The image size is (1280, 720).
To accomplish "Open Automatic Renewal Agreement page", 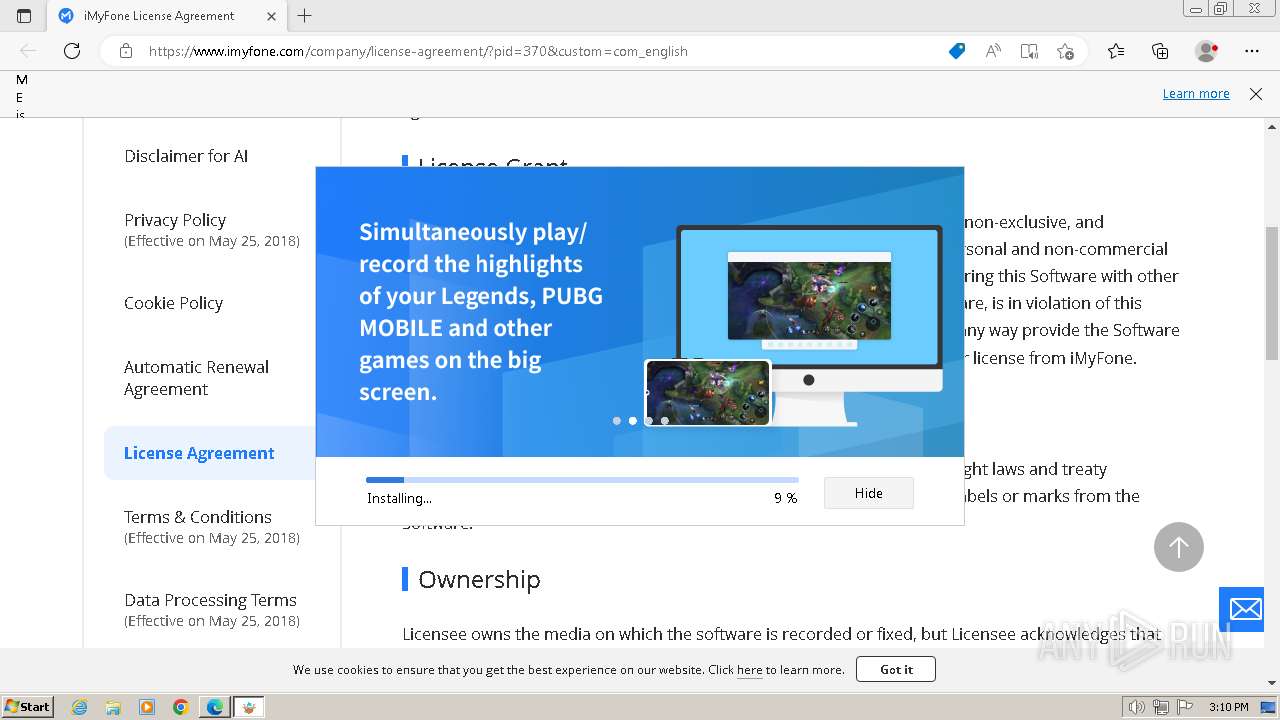I will [x=196, y=378].
